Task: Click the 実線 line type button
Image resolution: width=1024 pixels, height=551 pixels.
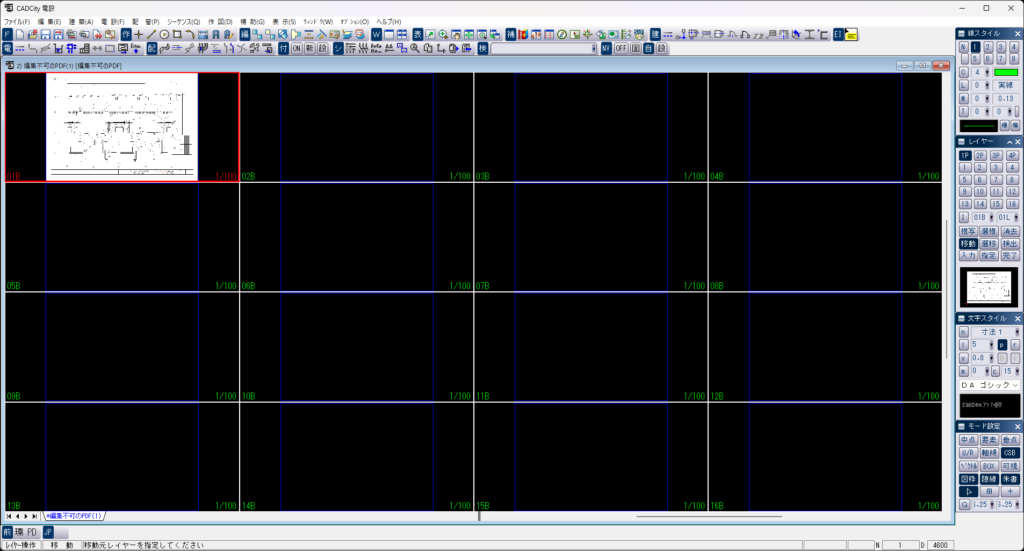Action: tap(1004, 85)
